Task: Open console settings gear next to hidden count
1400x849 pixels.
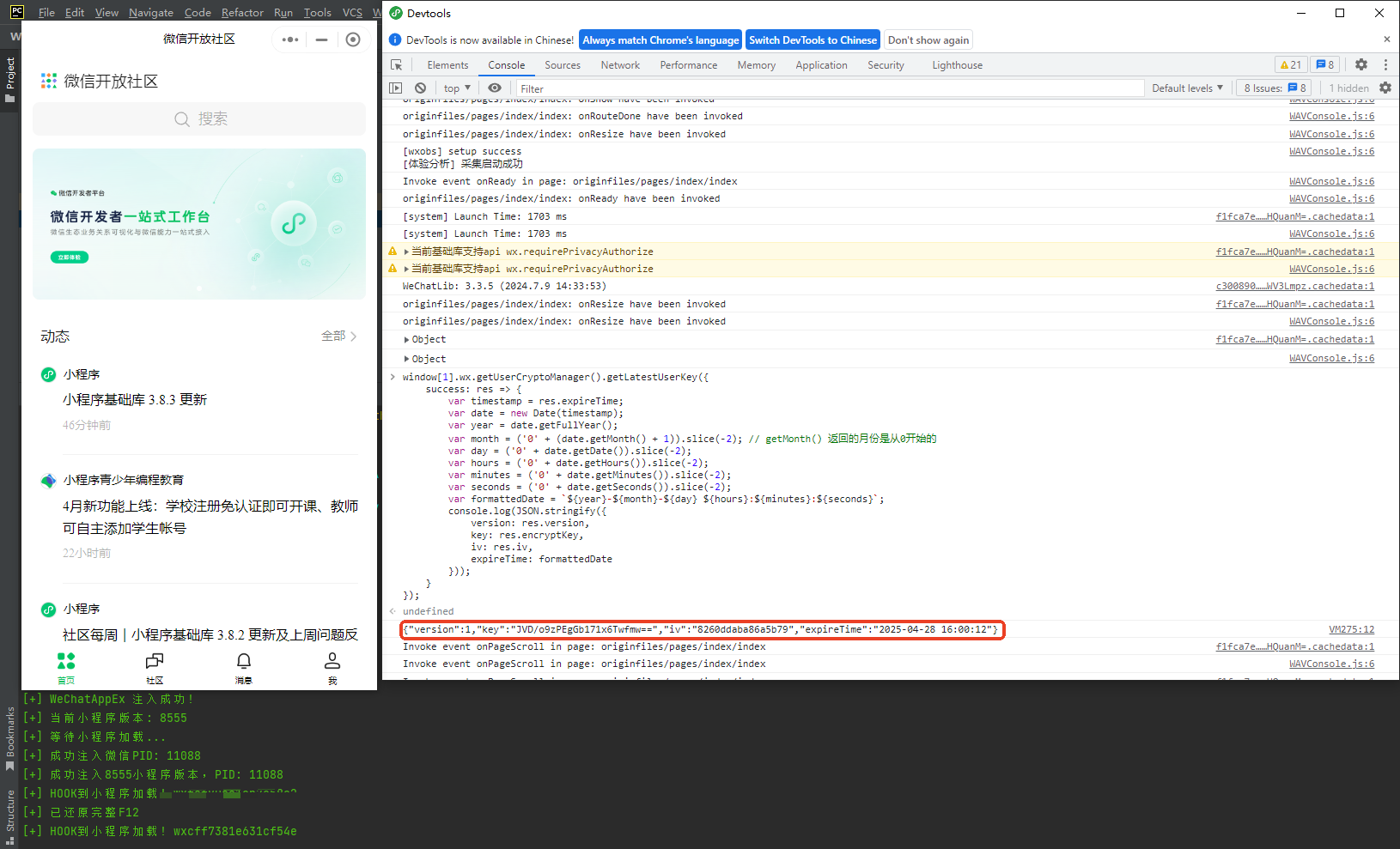Action: click(1385, 88)
